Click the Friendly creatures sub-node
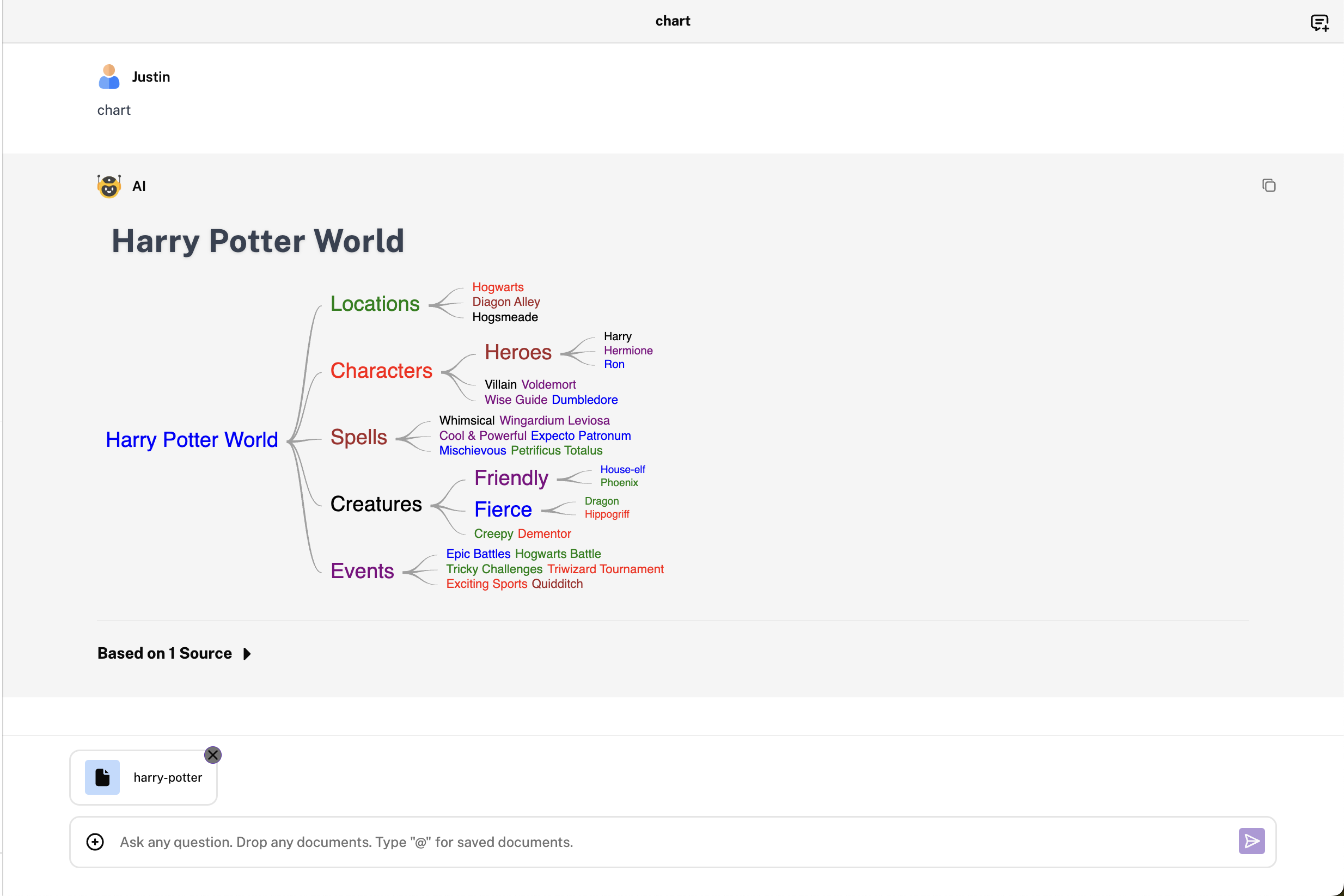Image resolution: width=1344 pixels, height=896 pixels. pos(511,478)
